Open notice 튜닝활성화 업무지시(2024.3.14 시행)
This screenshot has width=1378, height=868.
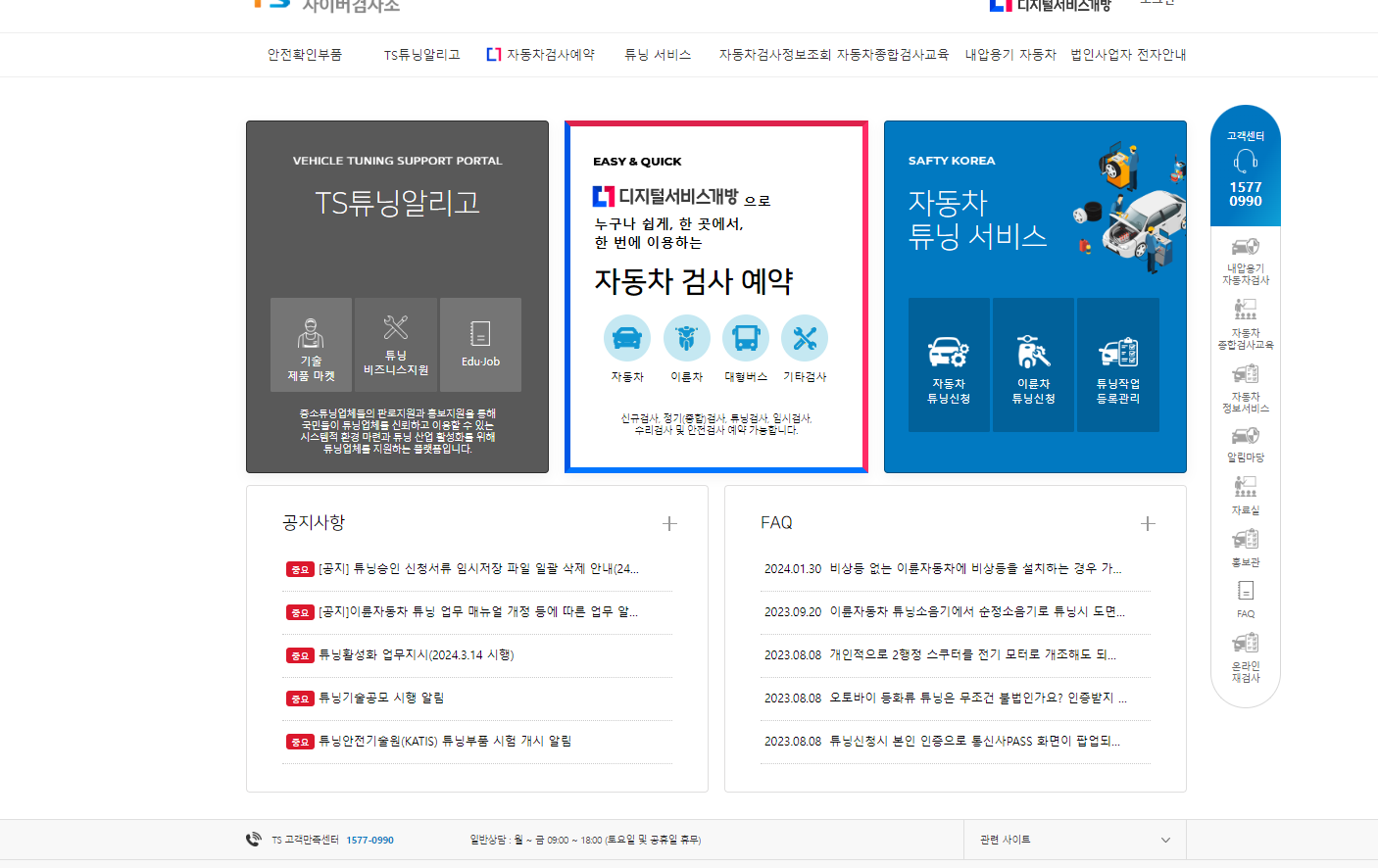pyautogui.click(x=416, y=655)
